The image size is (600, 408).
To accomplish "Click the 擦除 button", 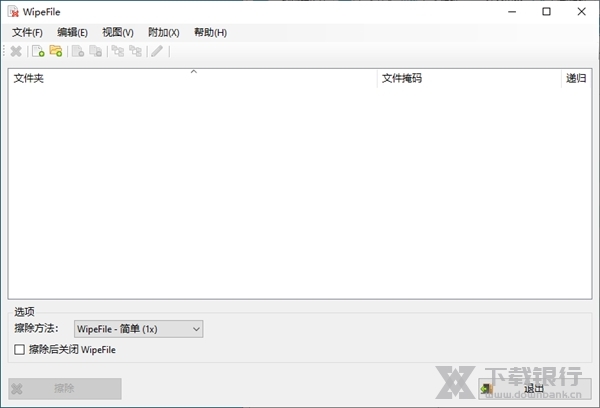I will click(65, 389).
